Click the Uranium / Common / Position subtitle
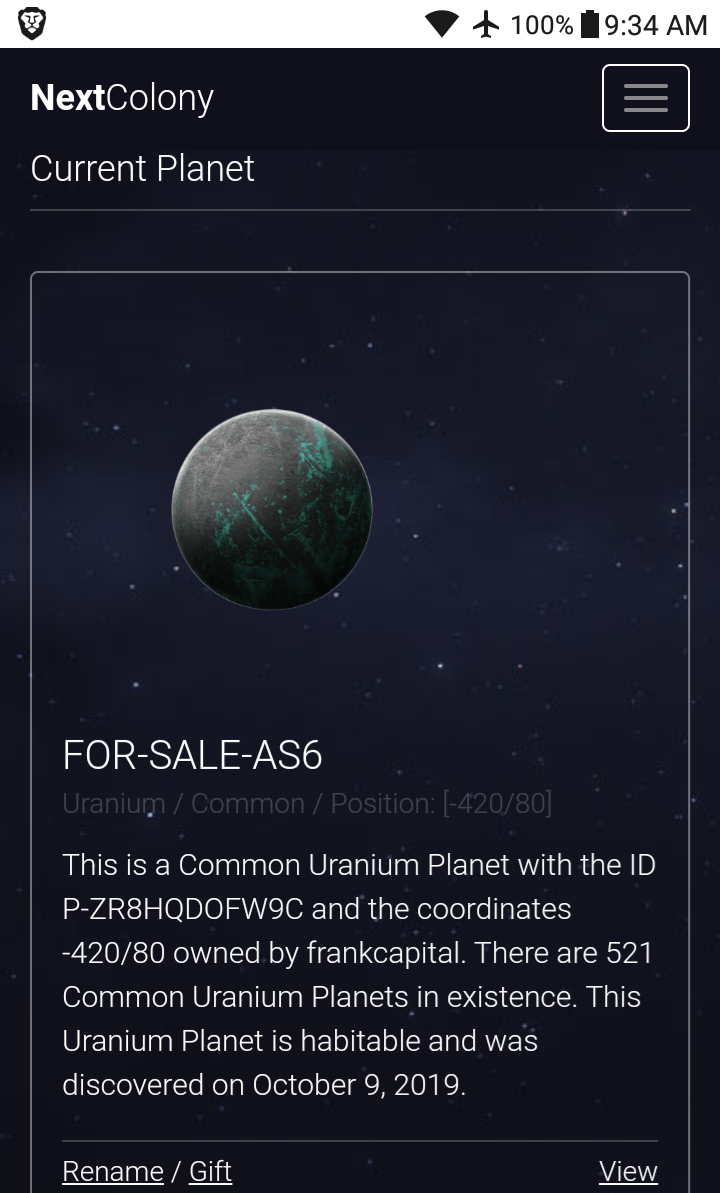The height and width of the screenshot is (1193, 720). [307, 803]
